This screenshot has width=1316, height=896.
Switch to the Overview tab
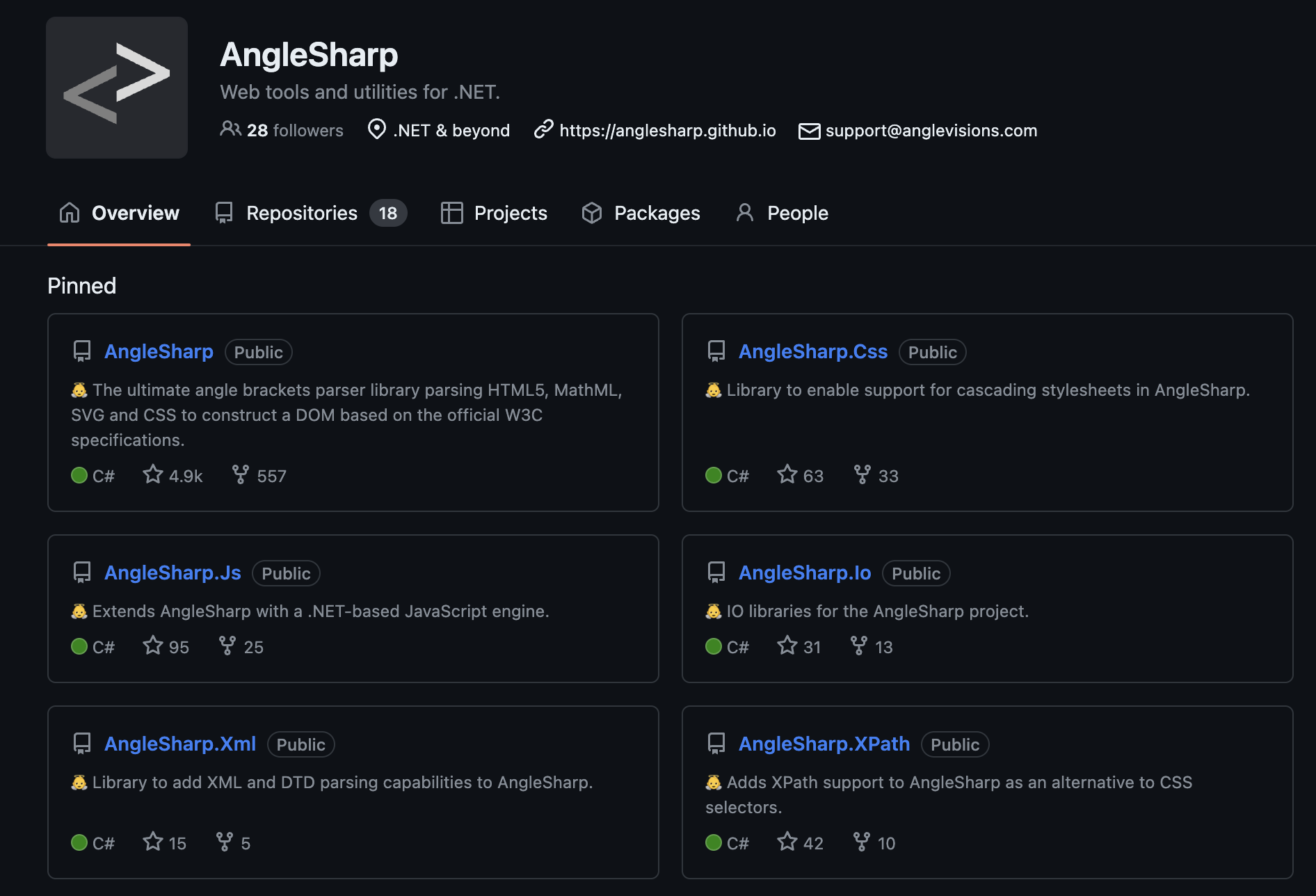point(119,213)
